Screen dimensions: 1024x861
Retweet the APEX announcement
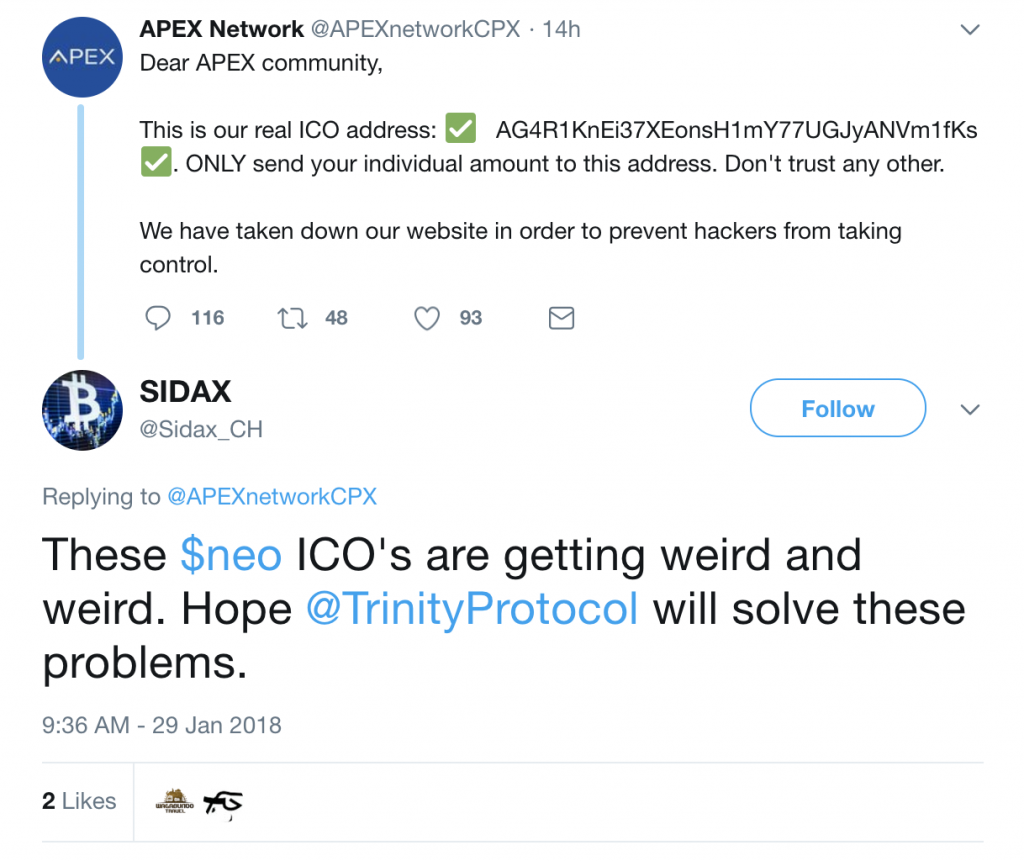click(x=291, y=318)
